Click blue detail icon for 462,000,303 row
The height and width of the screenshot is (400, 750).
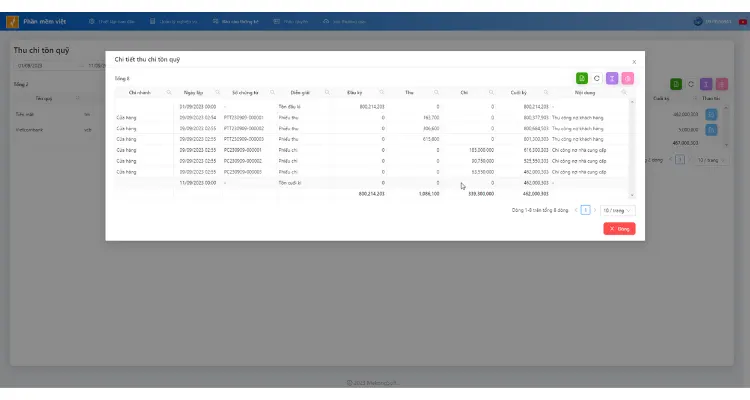point(711,114)
